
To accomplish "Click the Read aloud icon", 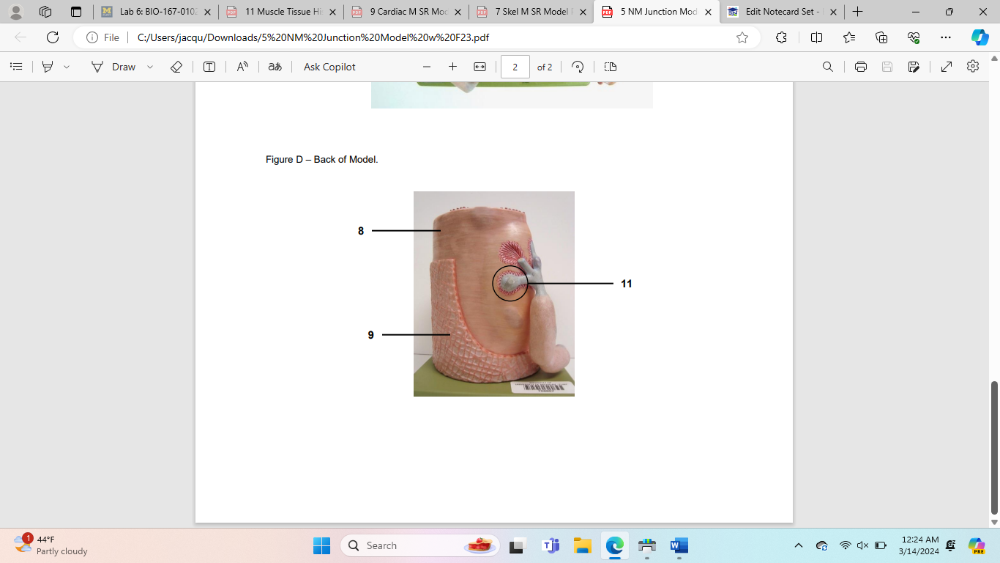I will coord(242,67).
